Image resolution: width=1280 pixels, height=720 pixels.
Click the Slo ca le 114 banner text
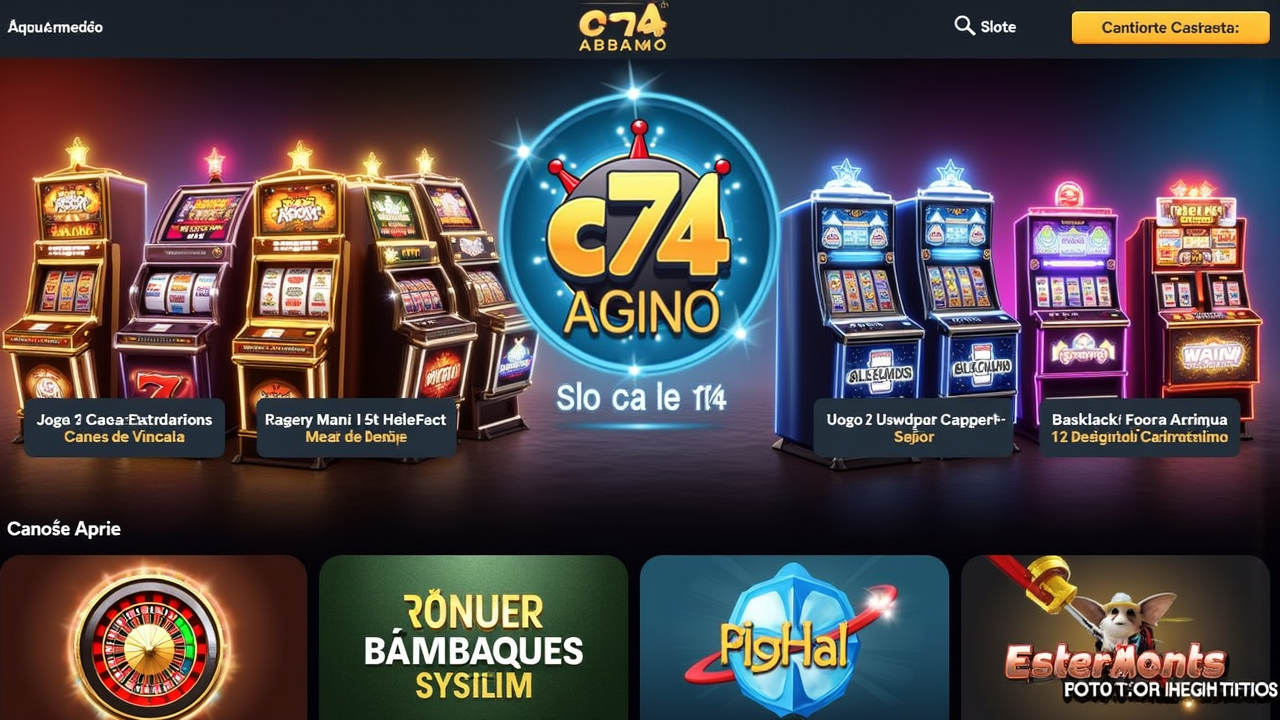click(641, 398)
